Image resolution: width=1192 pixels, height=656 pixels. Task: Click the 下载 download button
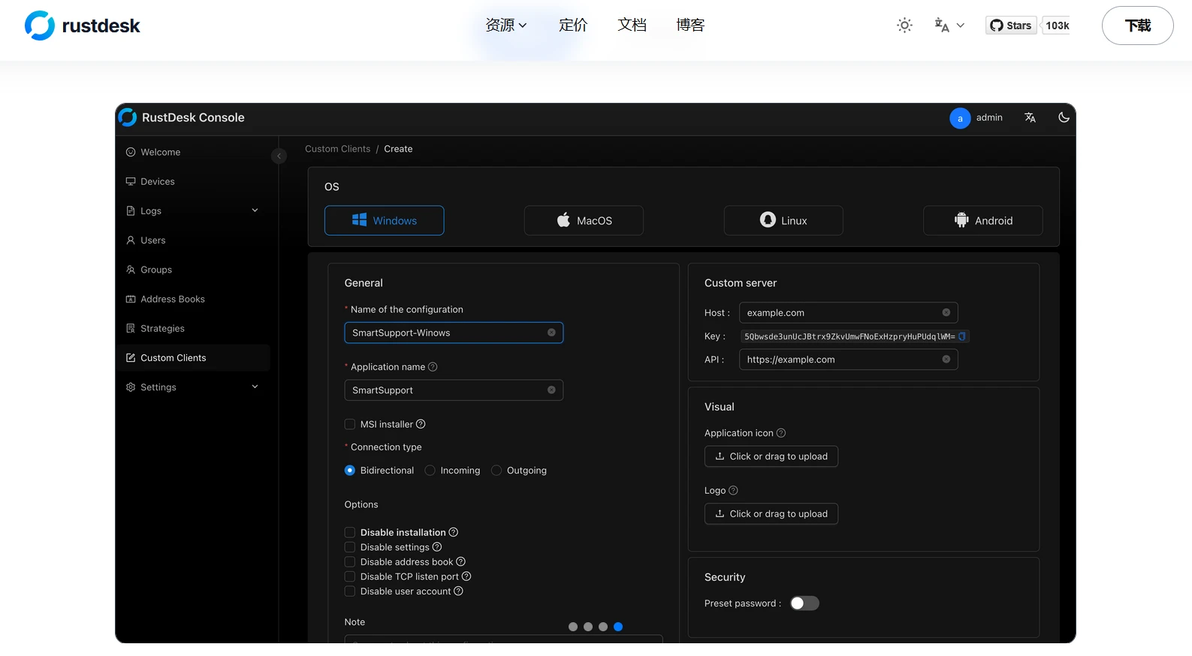click(x=1137, y=25)
